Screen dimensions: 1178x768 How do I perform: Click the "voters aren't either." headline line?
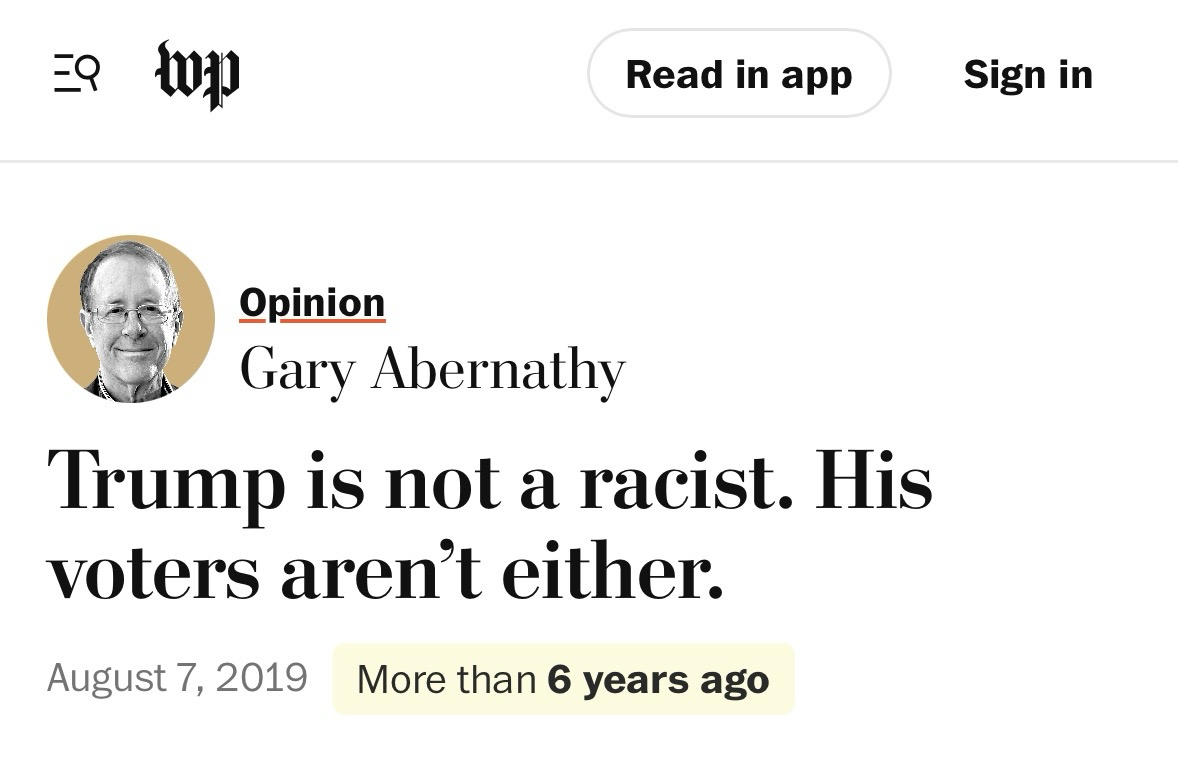(386, 576)
